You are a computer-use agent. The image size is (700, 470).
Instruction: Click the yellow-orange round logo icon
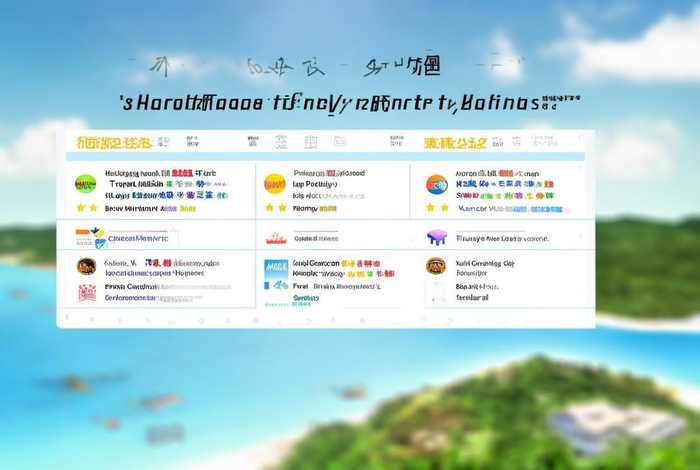pos(275,183)
